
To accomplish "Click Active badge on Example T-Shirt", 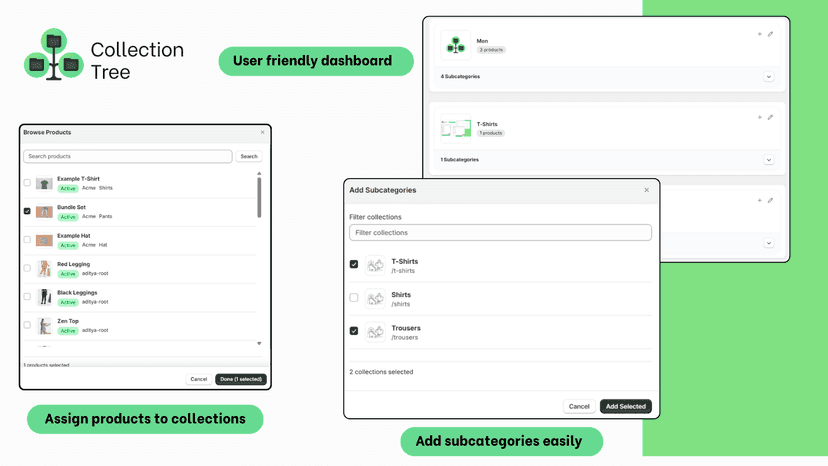I will click(x=68, y=189).
